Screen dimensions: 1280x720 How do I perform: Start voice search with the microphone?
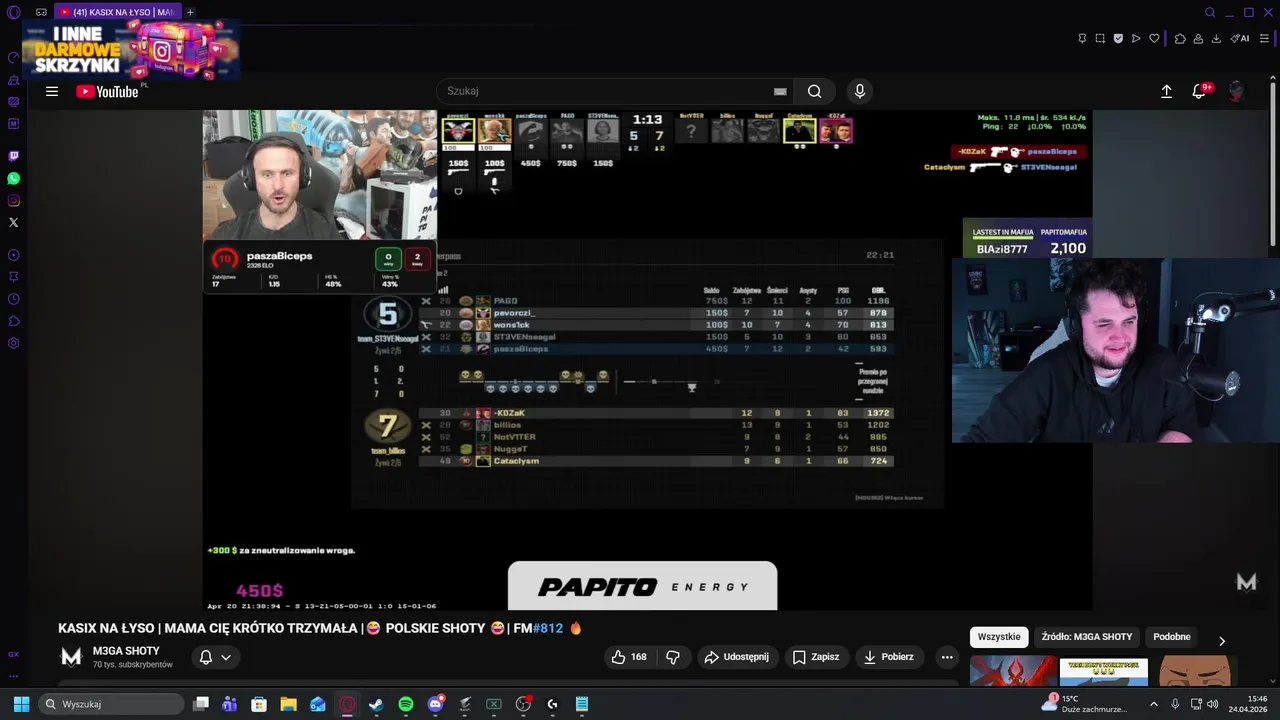[x=859, y=91]
